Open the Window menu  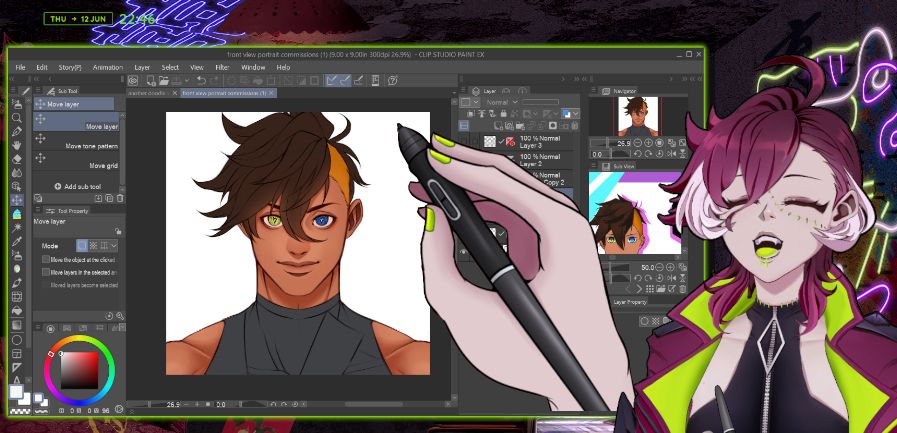click(253, 67)
